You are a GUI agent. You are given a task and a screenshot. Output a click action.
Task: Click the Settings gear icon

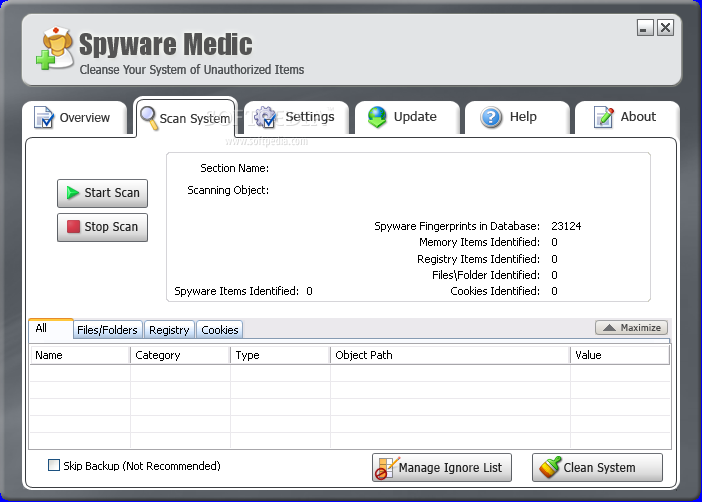tap(265, 117)
